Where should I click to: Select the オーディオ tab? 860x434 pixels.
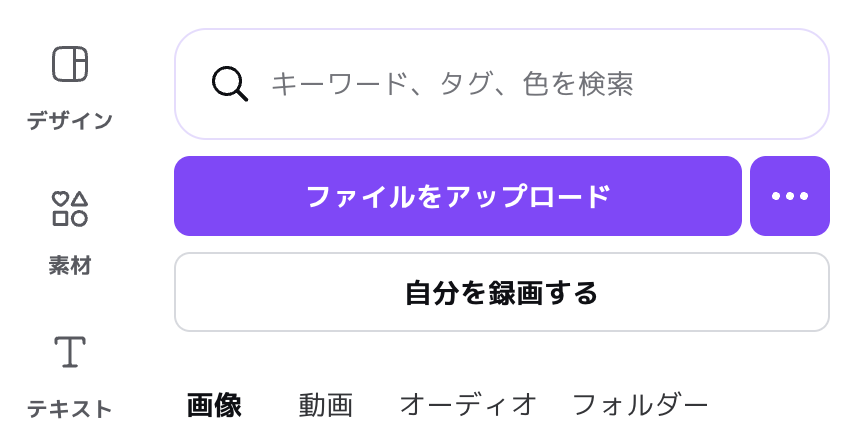click(468, 405)
